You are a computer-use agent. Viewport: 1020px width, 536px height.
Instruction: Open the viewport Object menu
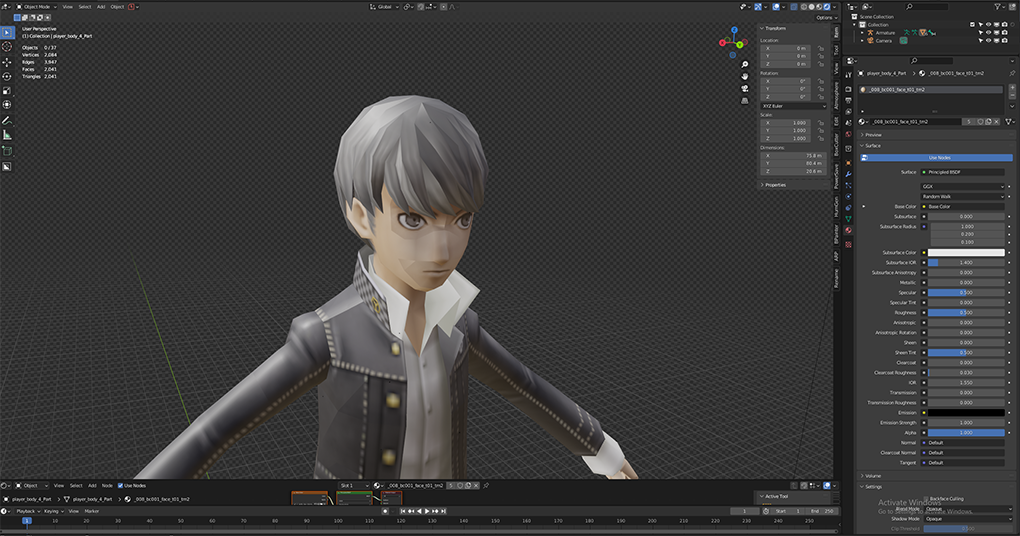coord(117,7)
